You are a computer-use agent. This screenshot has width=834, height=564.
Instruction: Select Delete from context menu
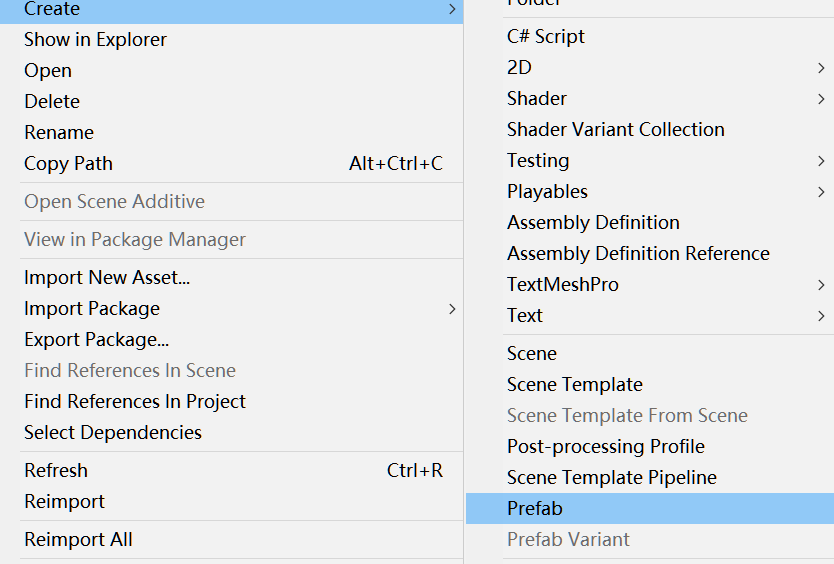click(52, 101)
